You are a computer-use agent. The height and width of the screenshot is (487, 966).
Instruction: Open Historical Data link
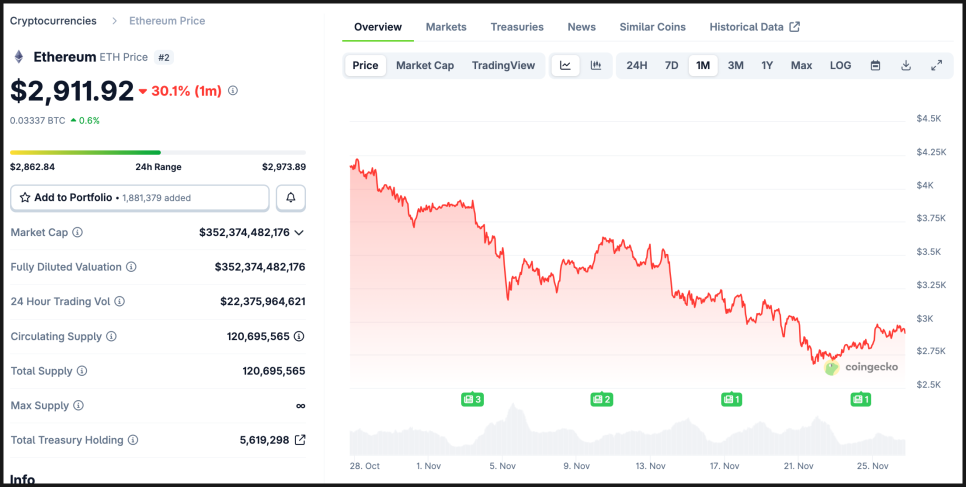click(754, 27)
